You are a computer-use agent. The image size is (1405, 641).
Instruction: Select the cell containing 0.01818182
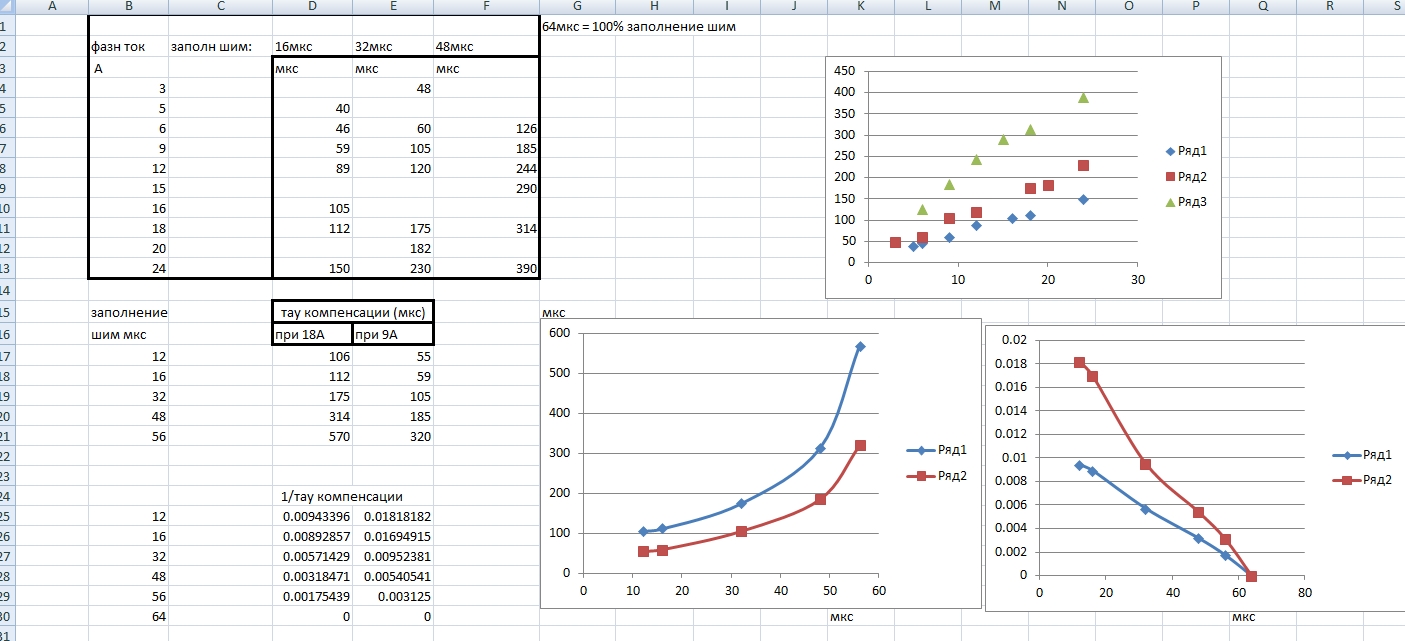[393, 516]
